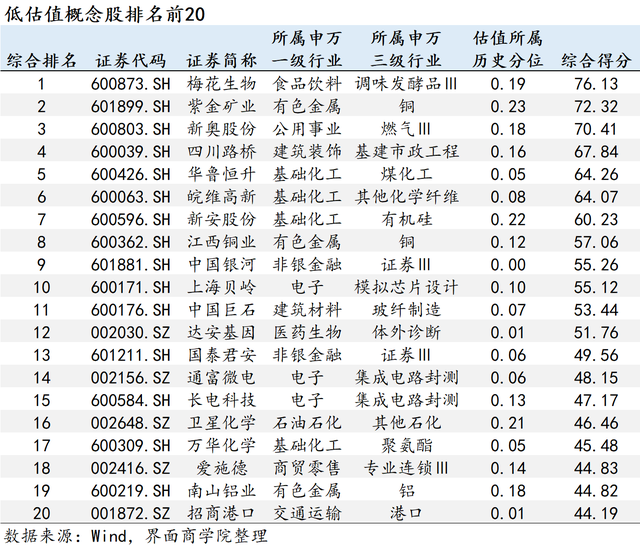Click stock name 华鲁恒升
The image size is (640, 546).
click(222, 174)
